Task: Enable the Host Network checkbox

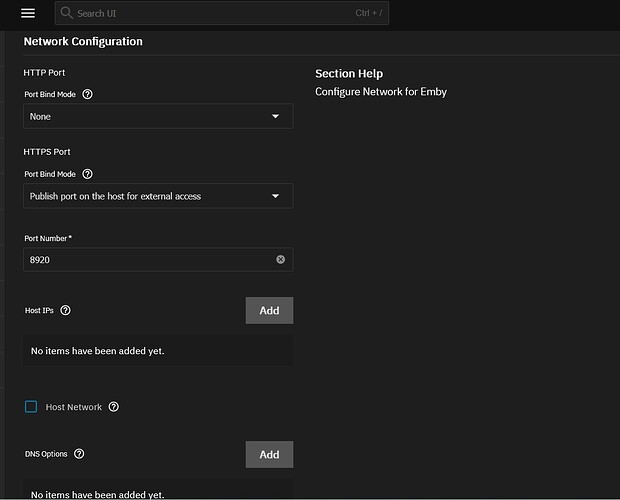Action: (31, 407)
